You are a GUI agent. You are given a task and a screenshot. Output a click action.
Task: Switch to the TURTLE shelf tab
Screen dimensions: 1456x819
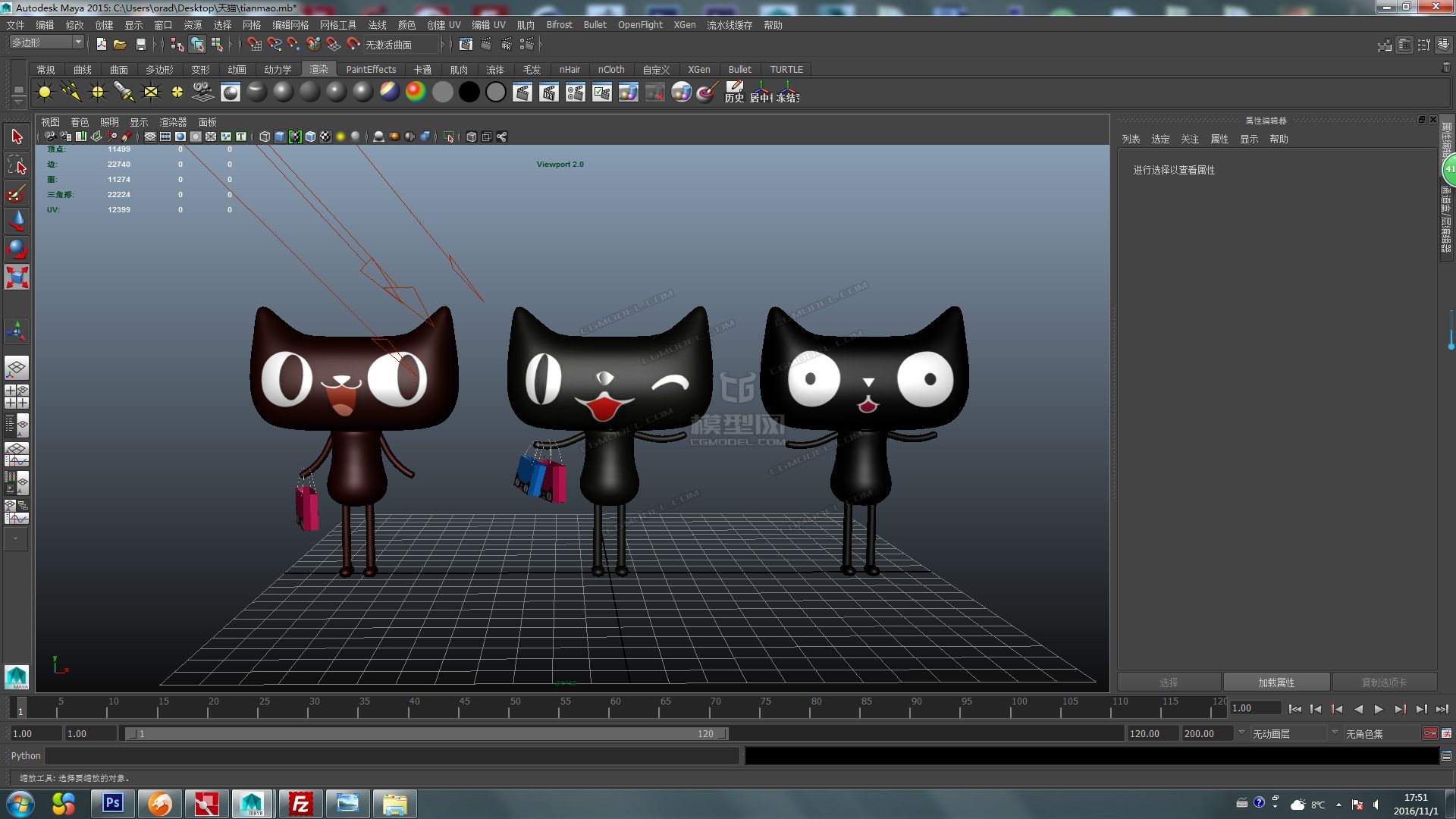click(786, 69)
